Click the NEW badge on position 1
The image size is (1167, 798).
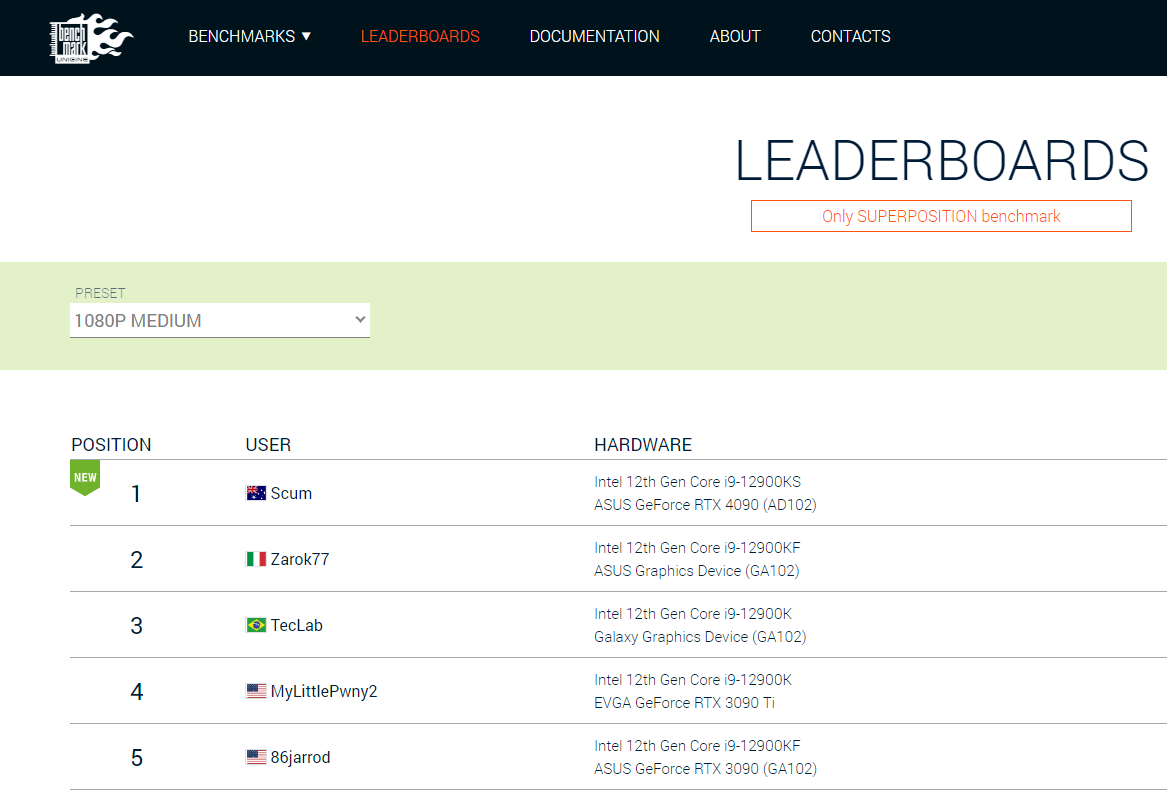(x=85, y=478)
